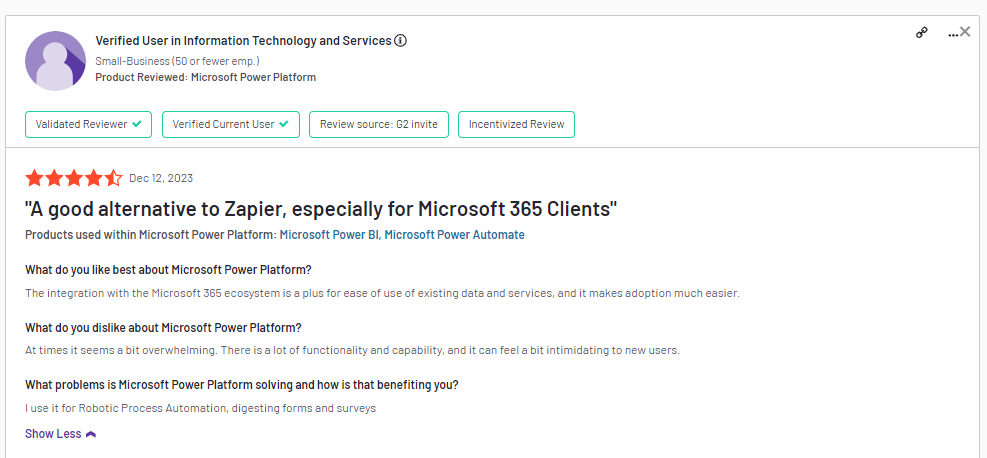Click 'Product Reviewed: Microsoft Power Platform' text

point(206,77)
